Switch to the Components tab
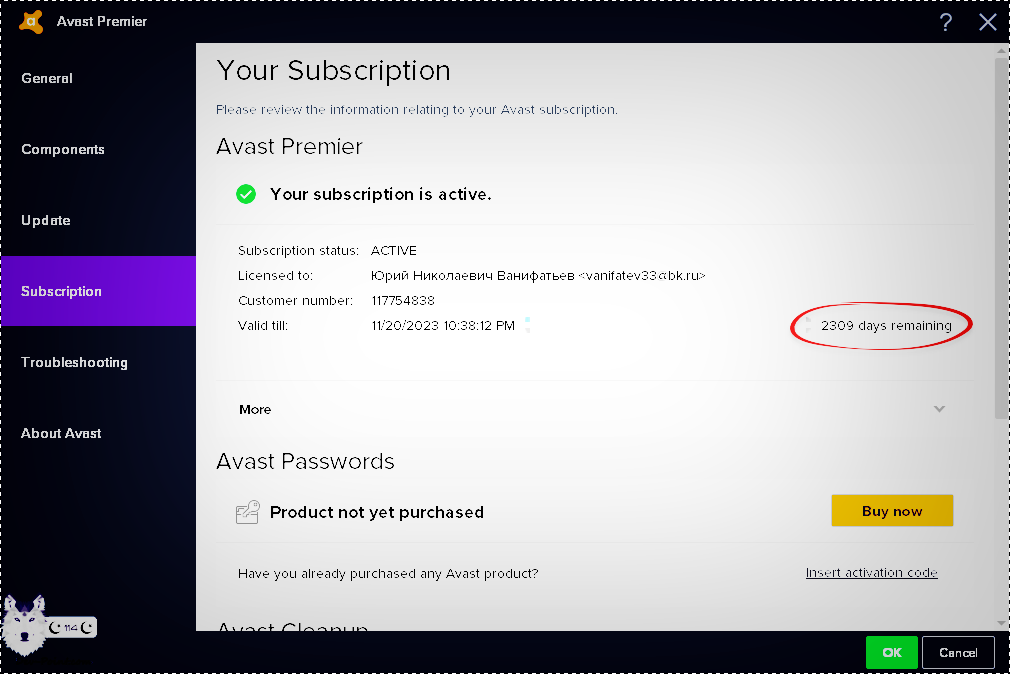1010x674 pixels. pos(63,149)
